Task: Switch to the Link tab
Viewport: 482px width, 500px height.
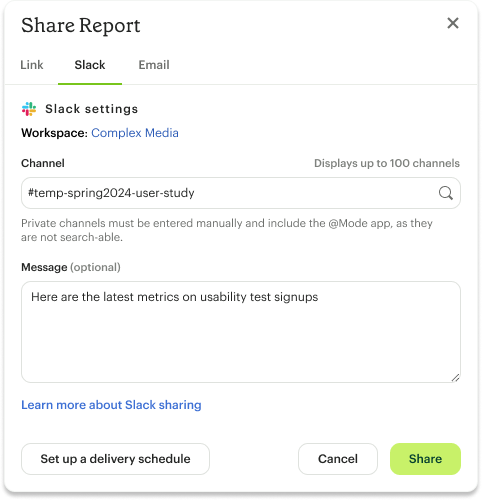Action: click(32, 65)
